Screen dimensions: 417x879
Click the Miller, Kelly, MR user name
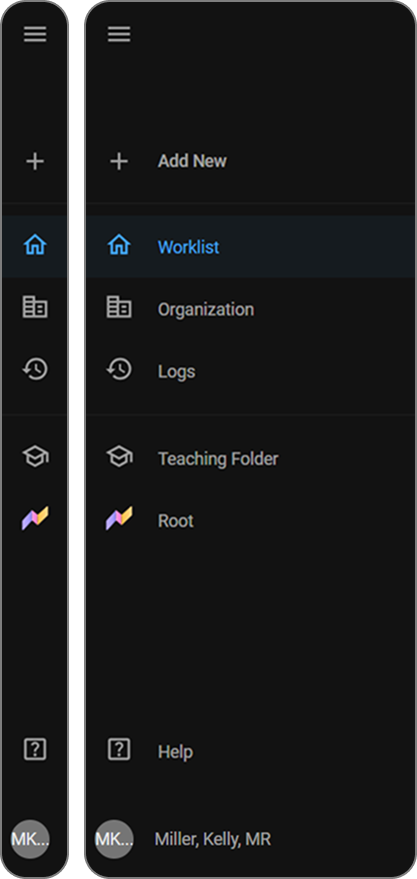pyautogui.click(x=212, y=839)
